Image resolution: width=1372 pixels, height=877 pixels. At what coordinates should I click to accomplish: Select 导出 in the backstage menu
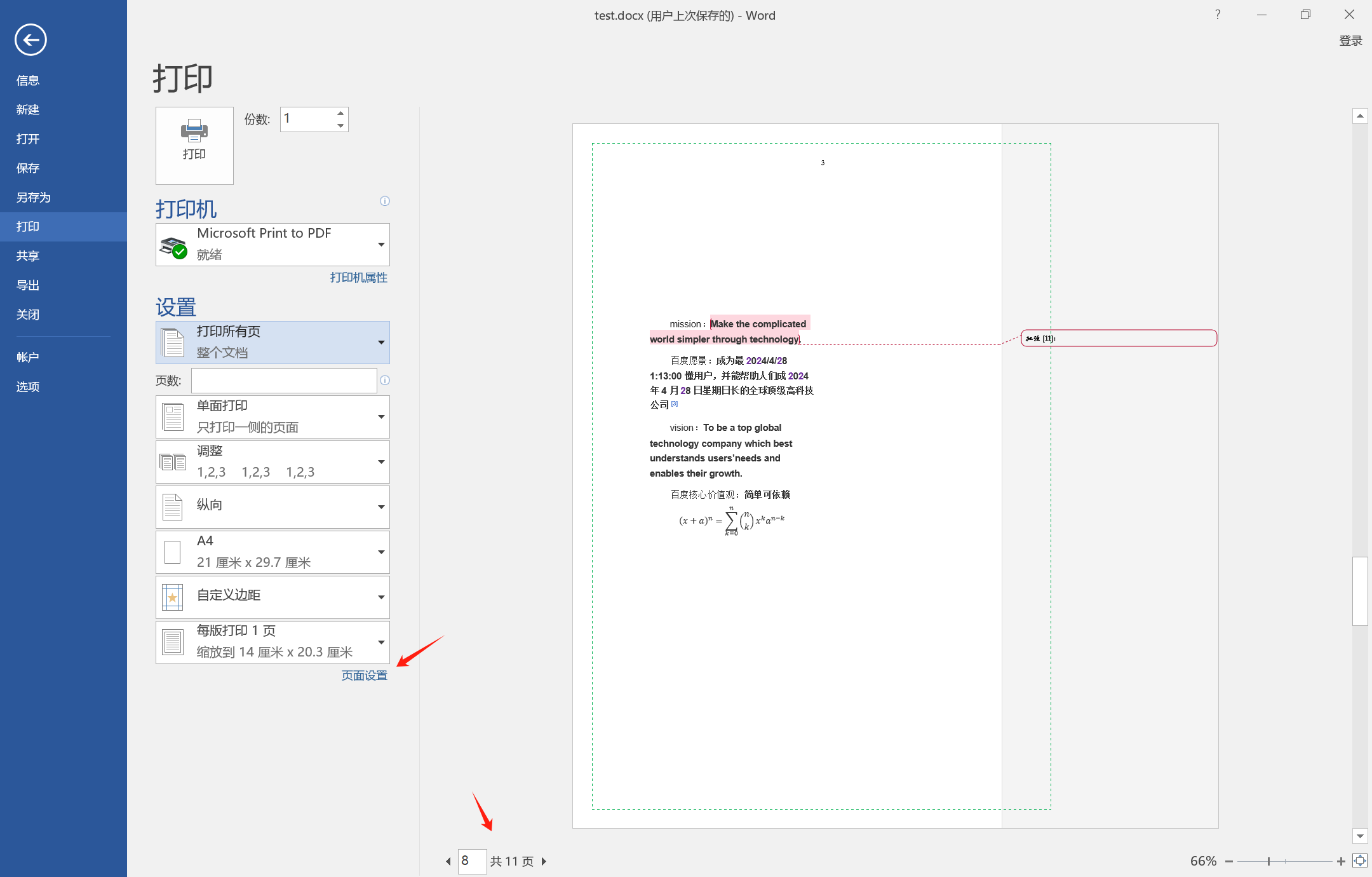point(64,285)
